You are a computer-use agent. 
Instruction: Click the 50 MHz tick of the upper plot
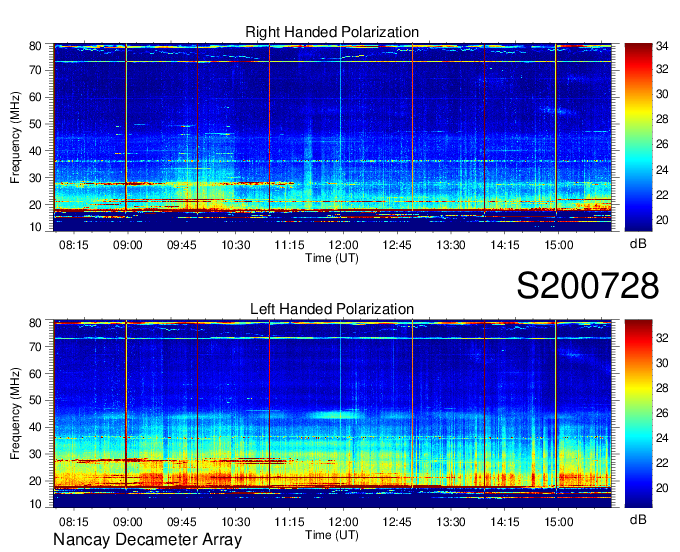coord(35,124)
